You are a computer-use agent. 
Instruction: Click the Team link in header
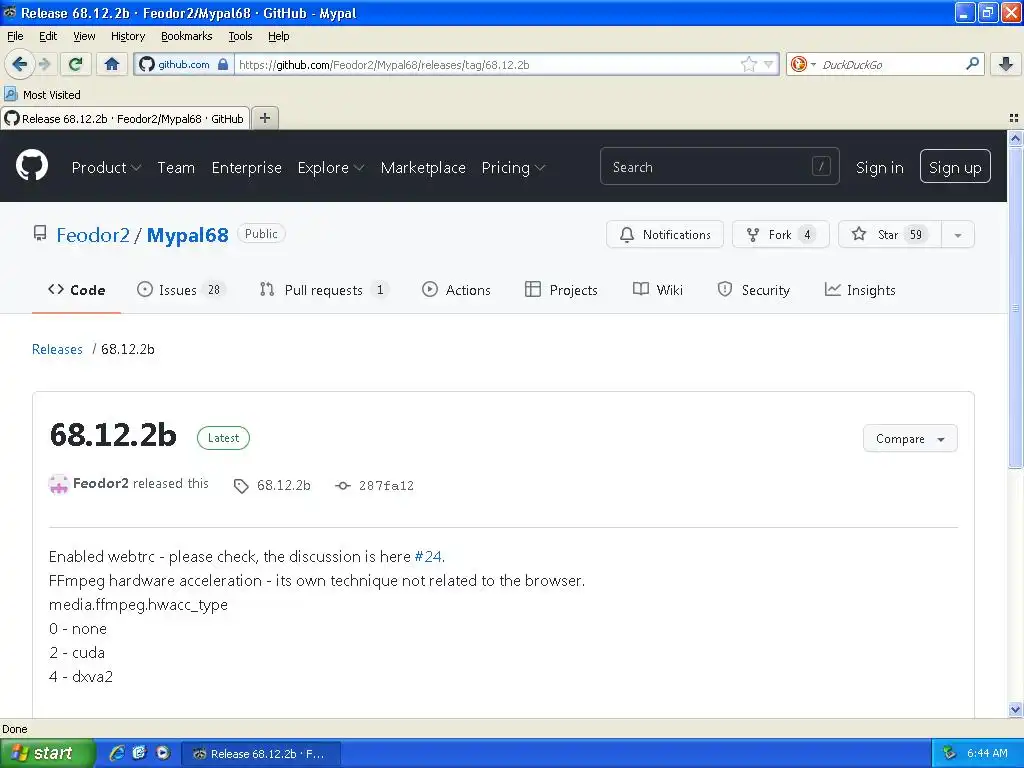point(176,168)
